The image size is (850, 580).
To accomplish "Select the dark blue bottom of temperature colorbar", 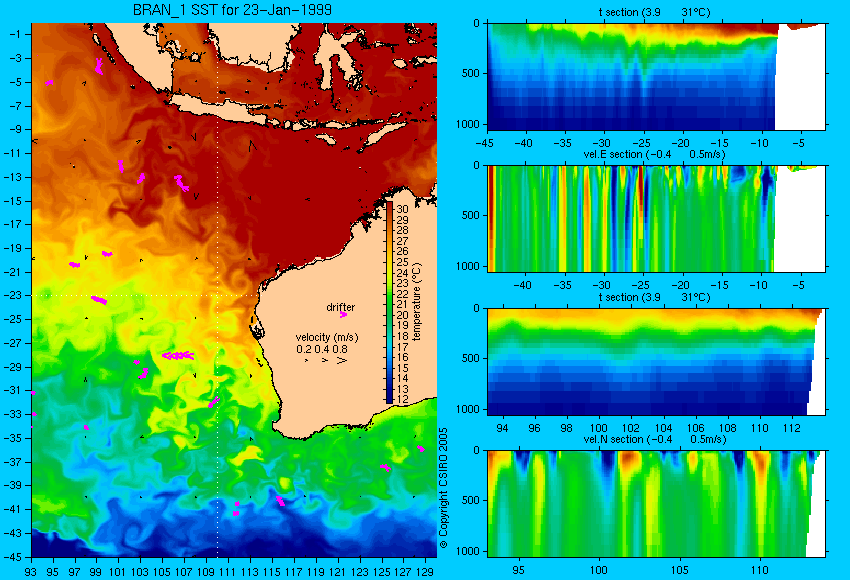I will coord(389,397).
